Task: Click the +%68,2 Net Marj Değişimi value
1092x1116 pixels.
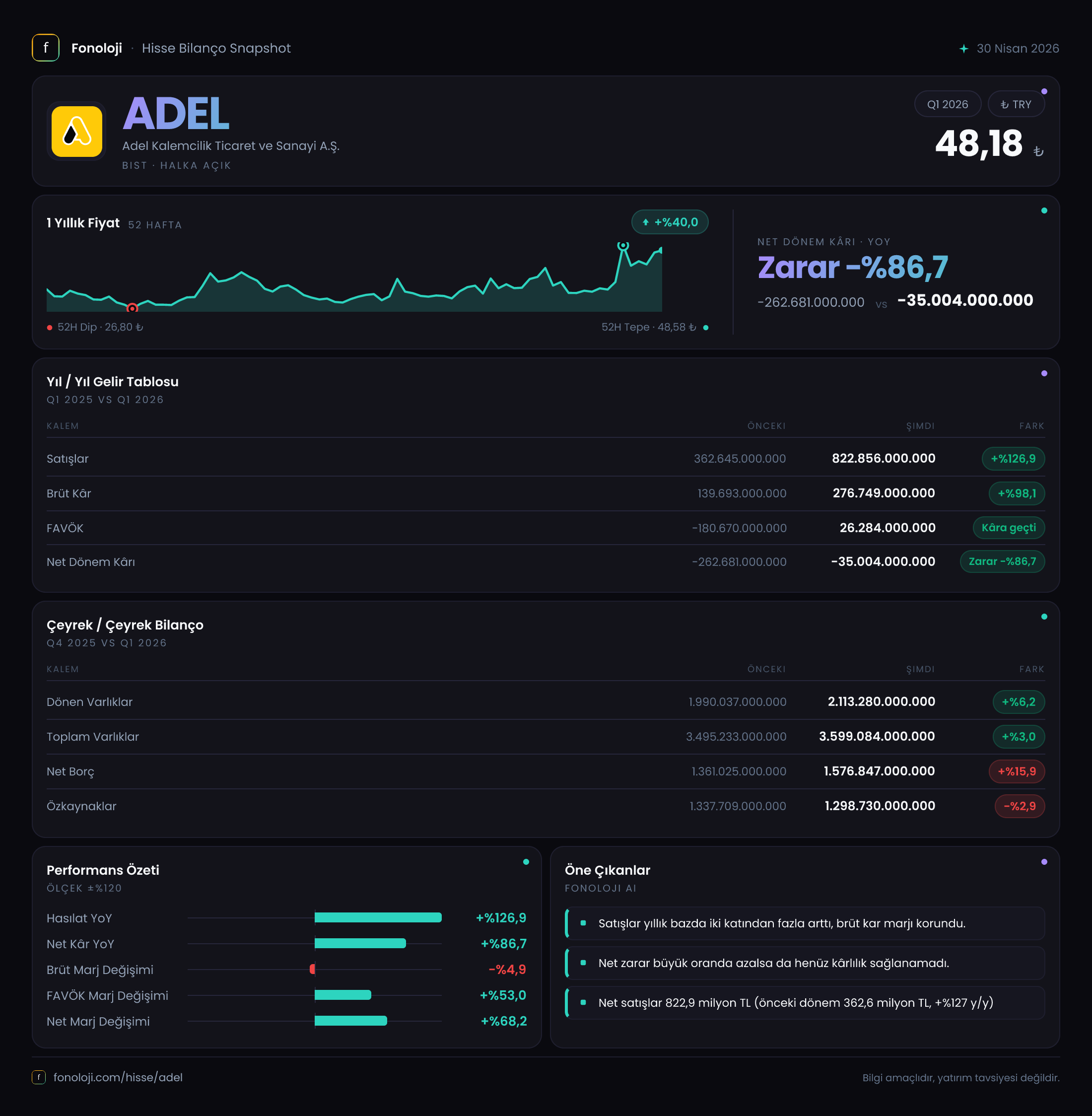Action: pos(503,1021)
